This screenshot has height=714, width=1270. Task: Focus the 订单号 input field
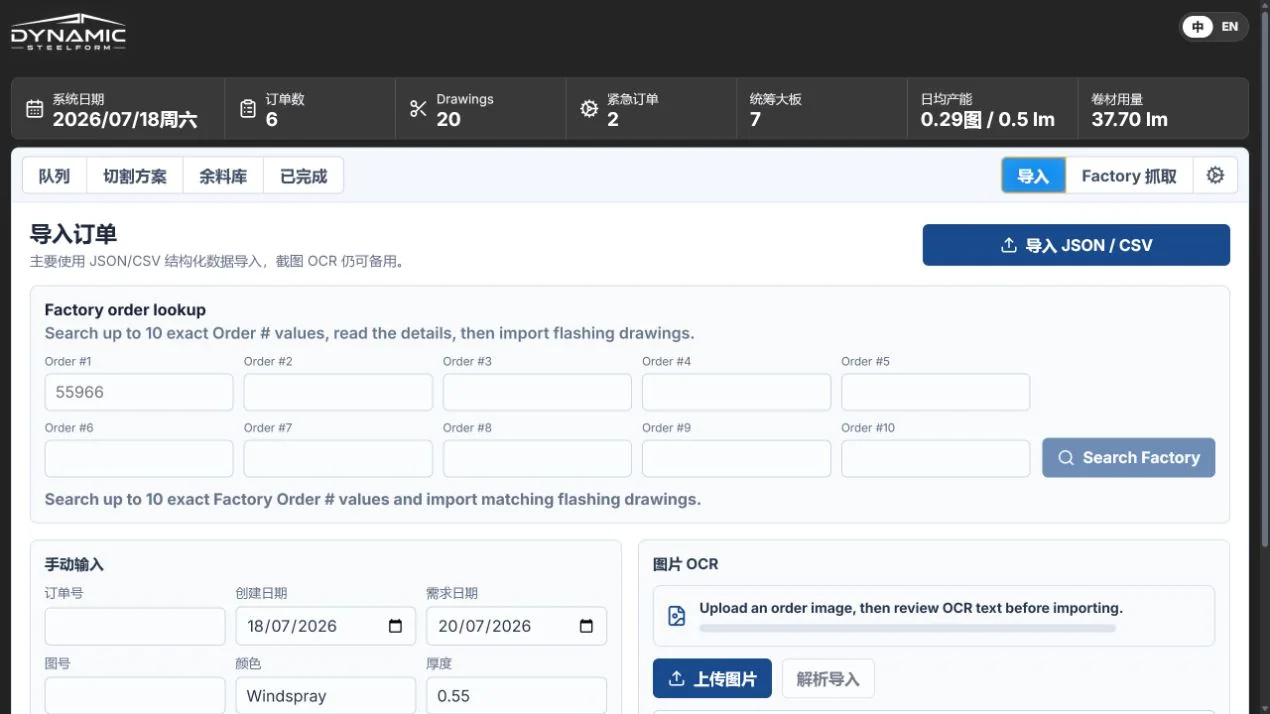point(135,626)
